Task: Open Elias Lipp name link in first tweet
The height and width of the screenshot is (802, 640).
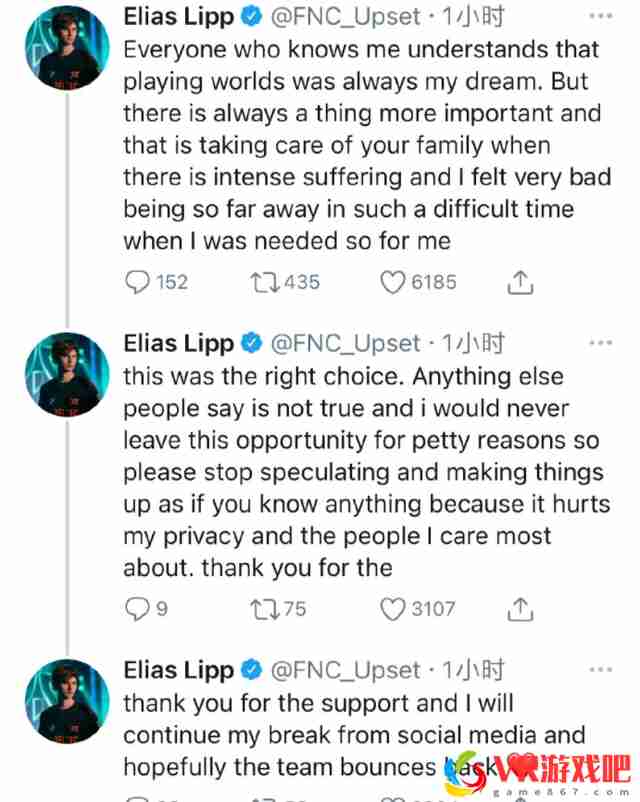Action: pyautogui.click(x=179, y=17)
